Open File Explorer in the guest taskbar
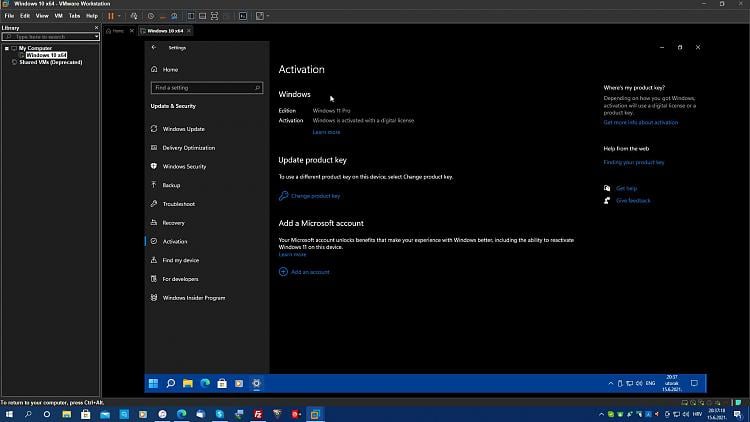This screenshot has width=750, height=422. tap(188, 383)
